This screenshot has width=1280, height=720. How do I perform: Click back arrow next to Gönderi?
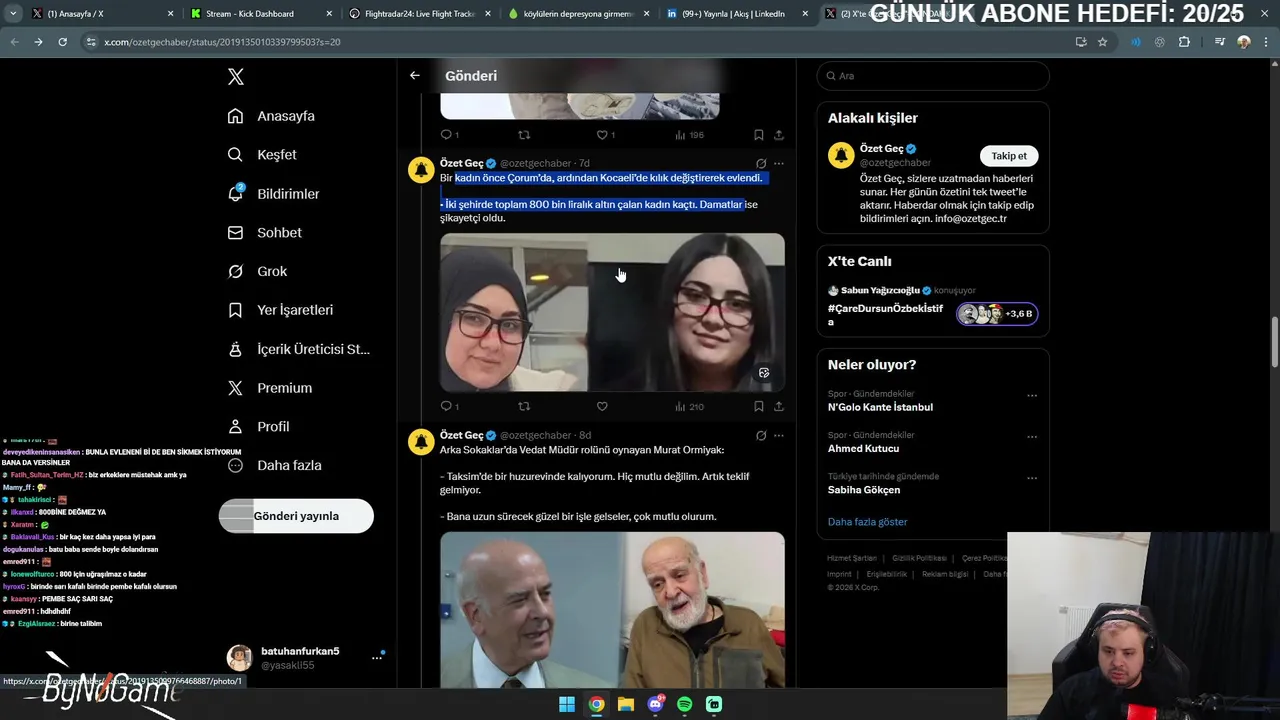click(415, 75)
